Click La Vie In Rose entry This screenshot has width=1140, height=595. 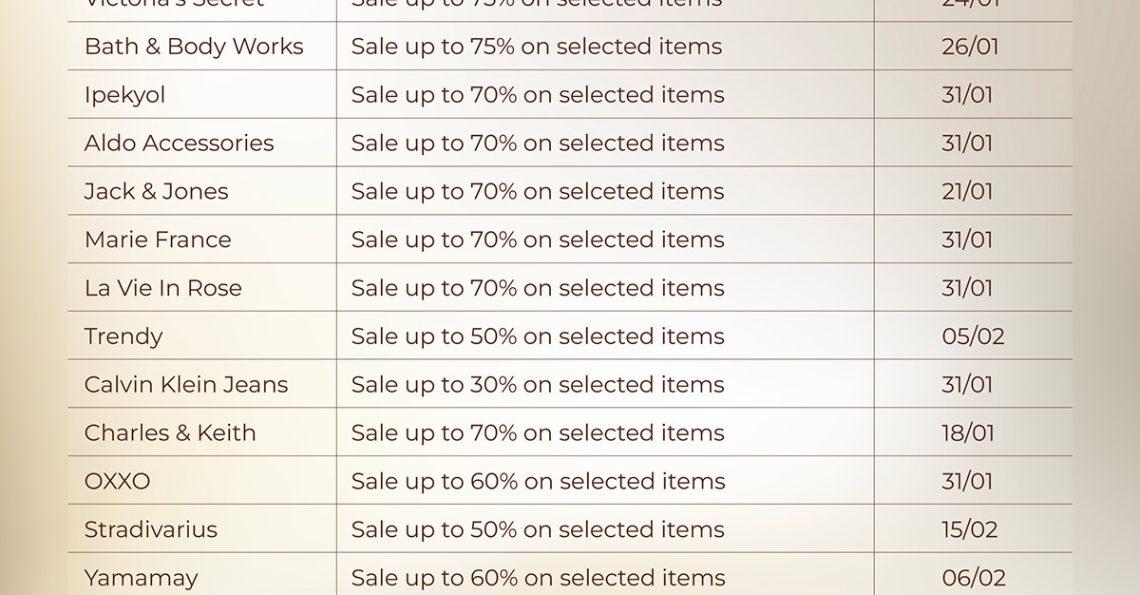[163, 288]
